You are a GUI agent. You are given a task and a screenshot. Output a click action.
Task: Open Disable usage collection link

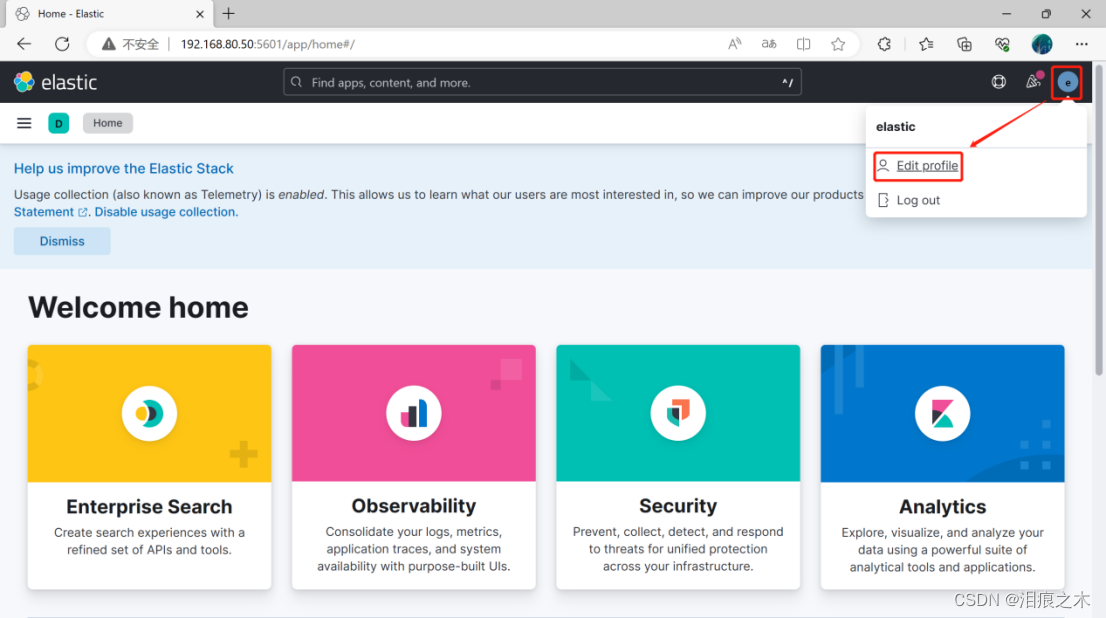coord(165,212)
